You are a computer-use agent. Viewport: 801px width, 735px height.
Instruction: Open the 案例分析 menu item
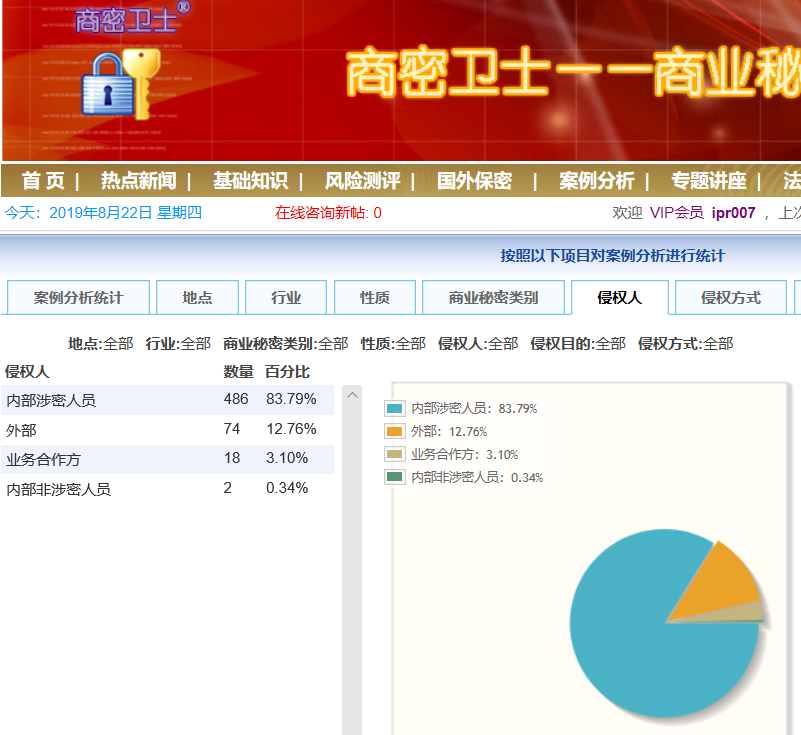tap(597, 181)
